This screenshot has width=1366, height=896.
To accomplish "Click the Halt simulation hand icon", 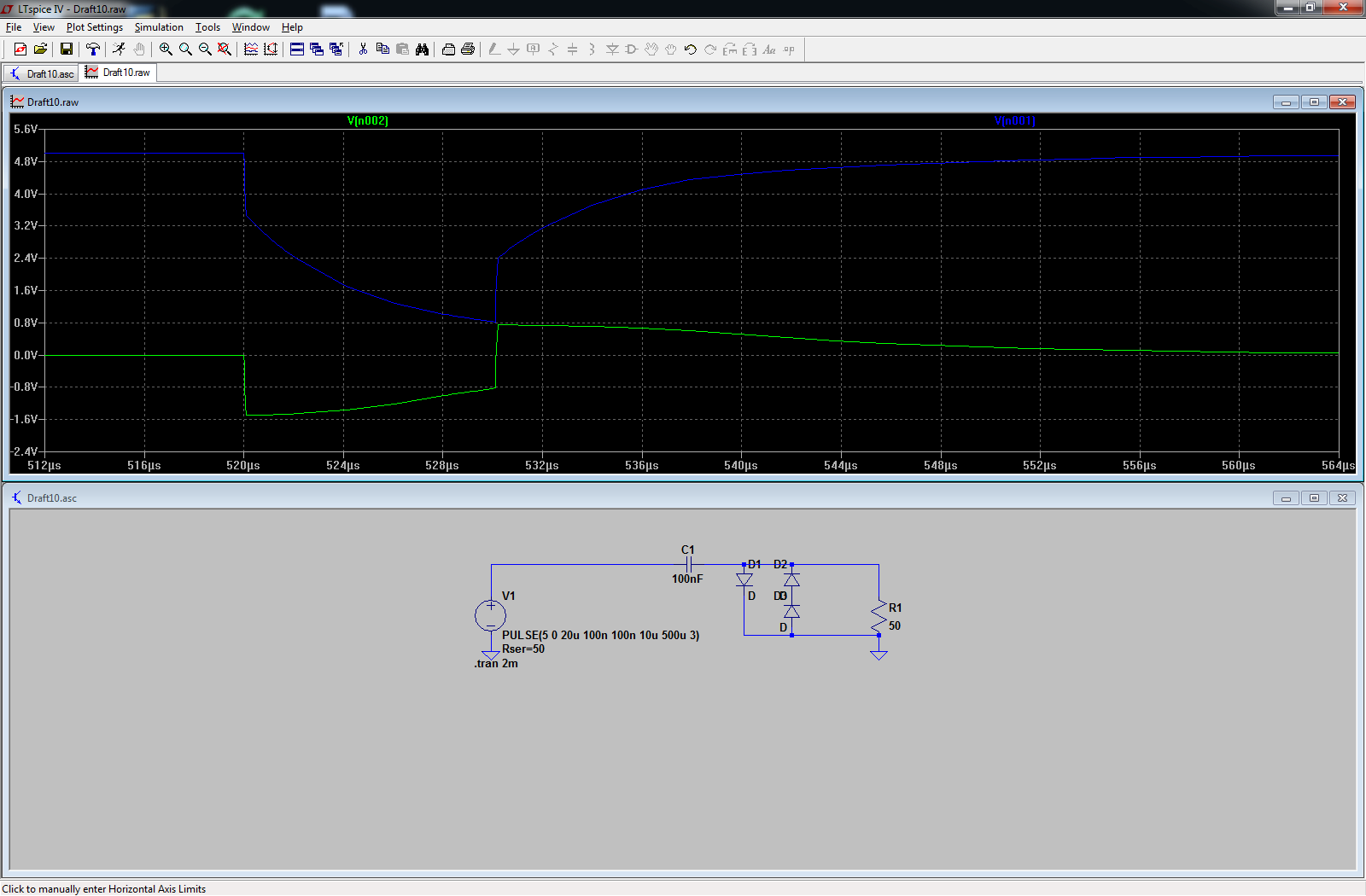I will (x=139, y=49).
